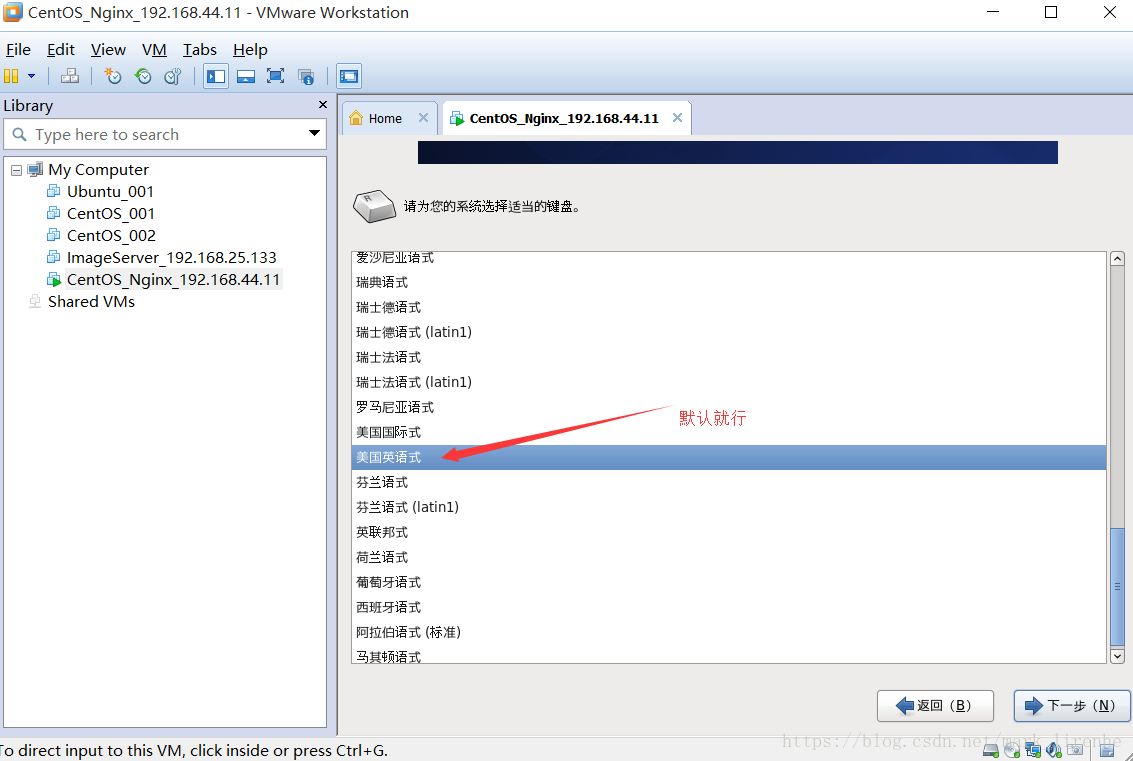Open the Snapshot Manager wrench-clock icon
The image size is (1133, 761).
173,76
